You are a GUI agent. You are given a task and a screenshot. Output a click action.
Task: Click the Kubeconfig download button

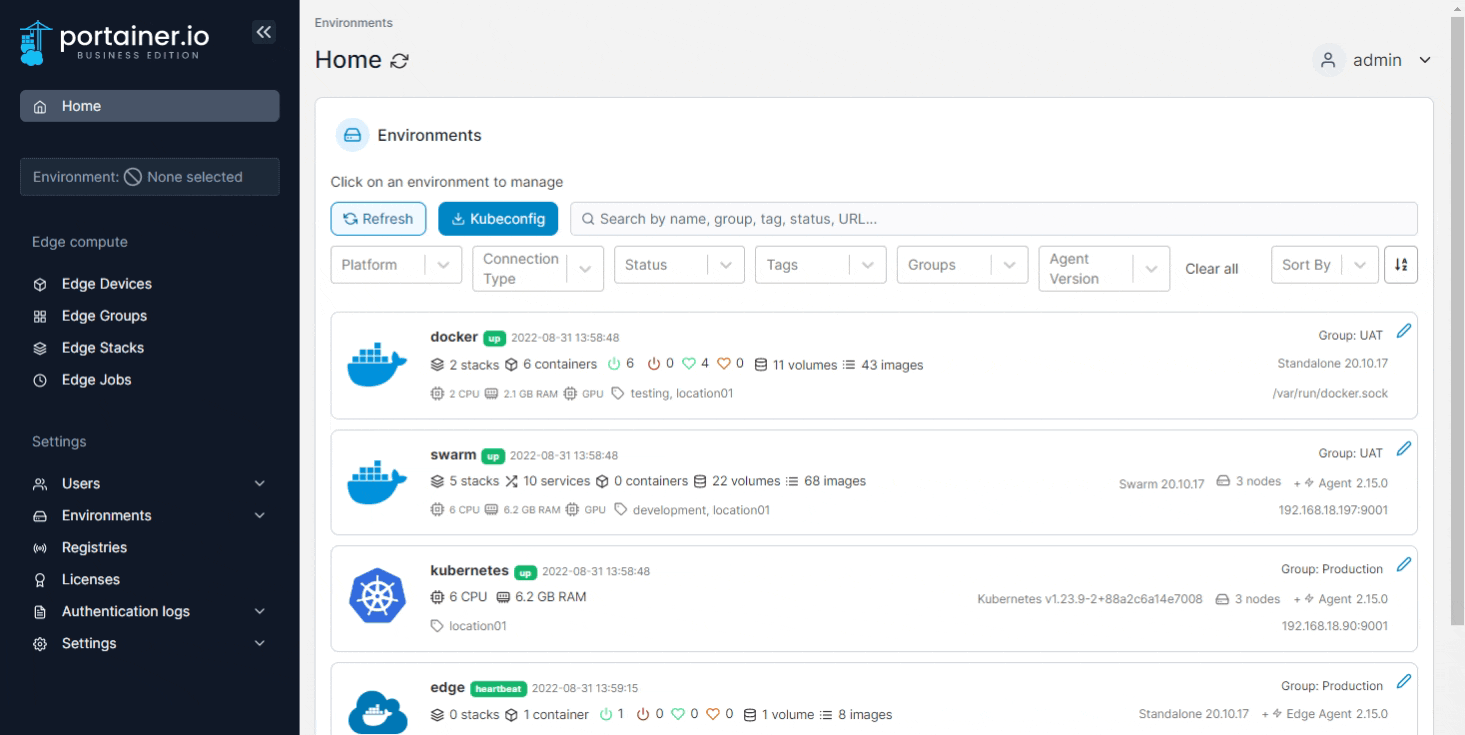tap(498, 219)
